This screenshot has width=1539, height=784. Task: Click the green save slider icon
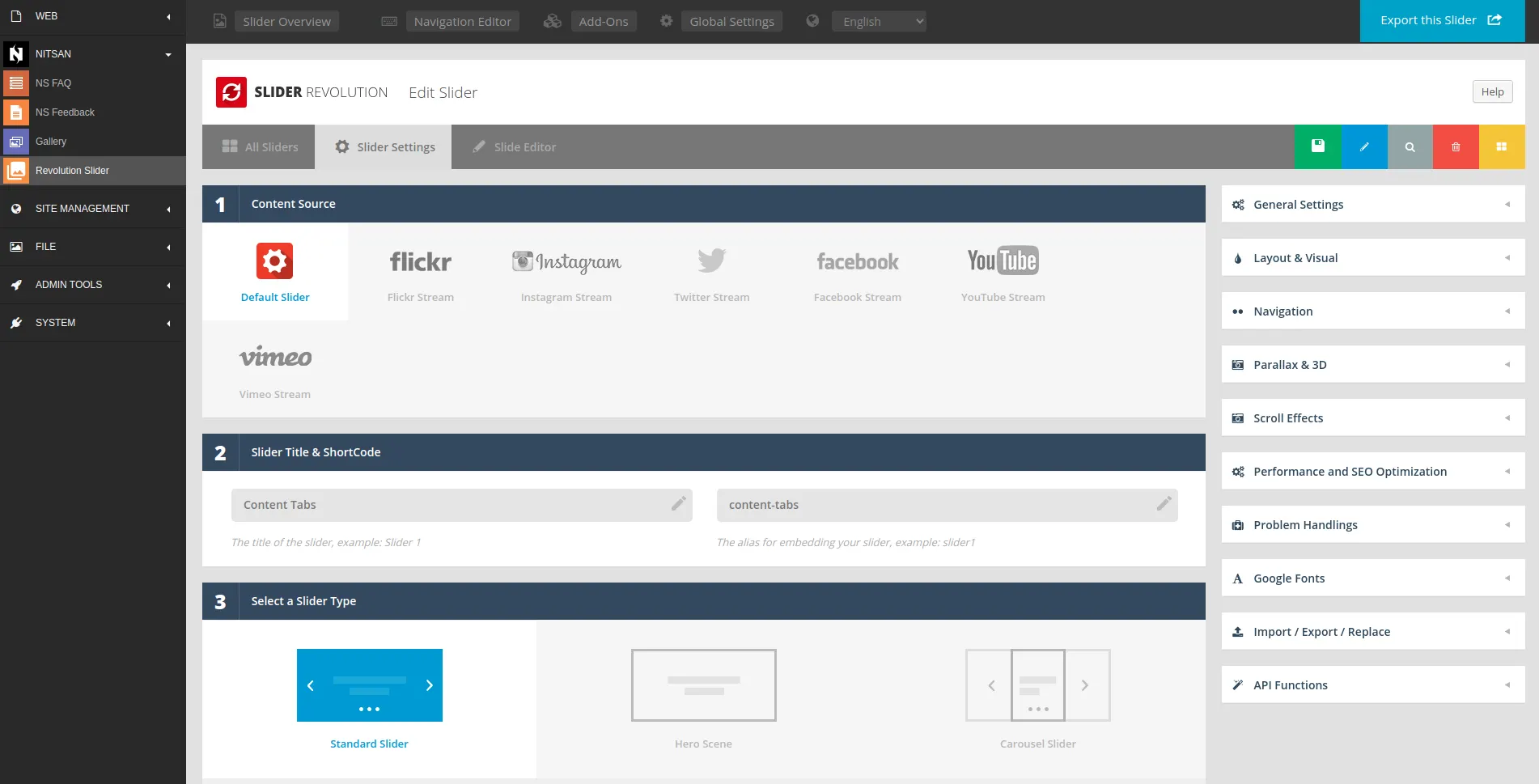click(1317, 146)
